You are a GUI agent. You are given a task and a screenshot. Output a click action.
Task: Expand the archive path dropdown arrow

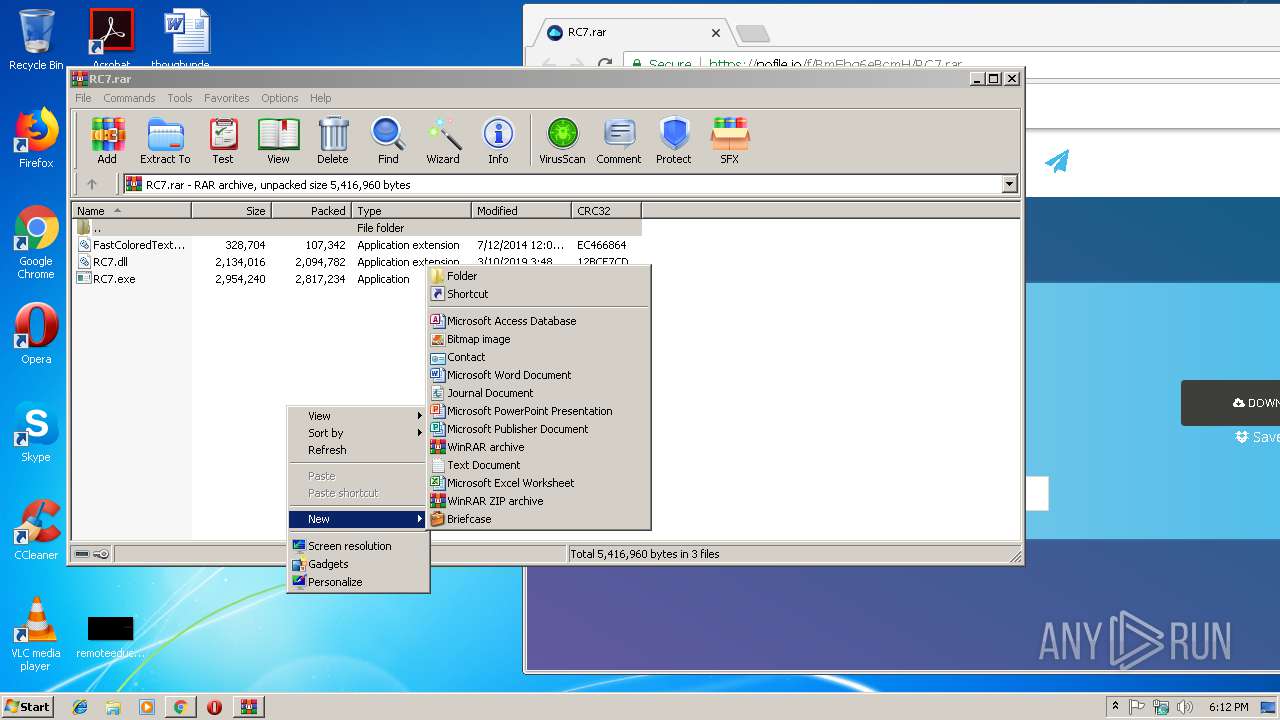pyautogui.click(x=1009, y=184)
